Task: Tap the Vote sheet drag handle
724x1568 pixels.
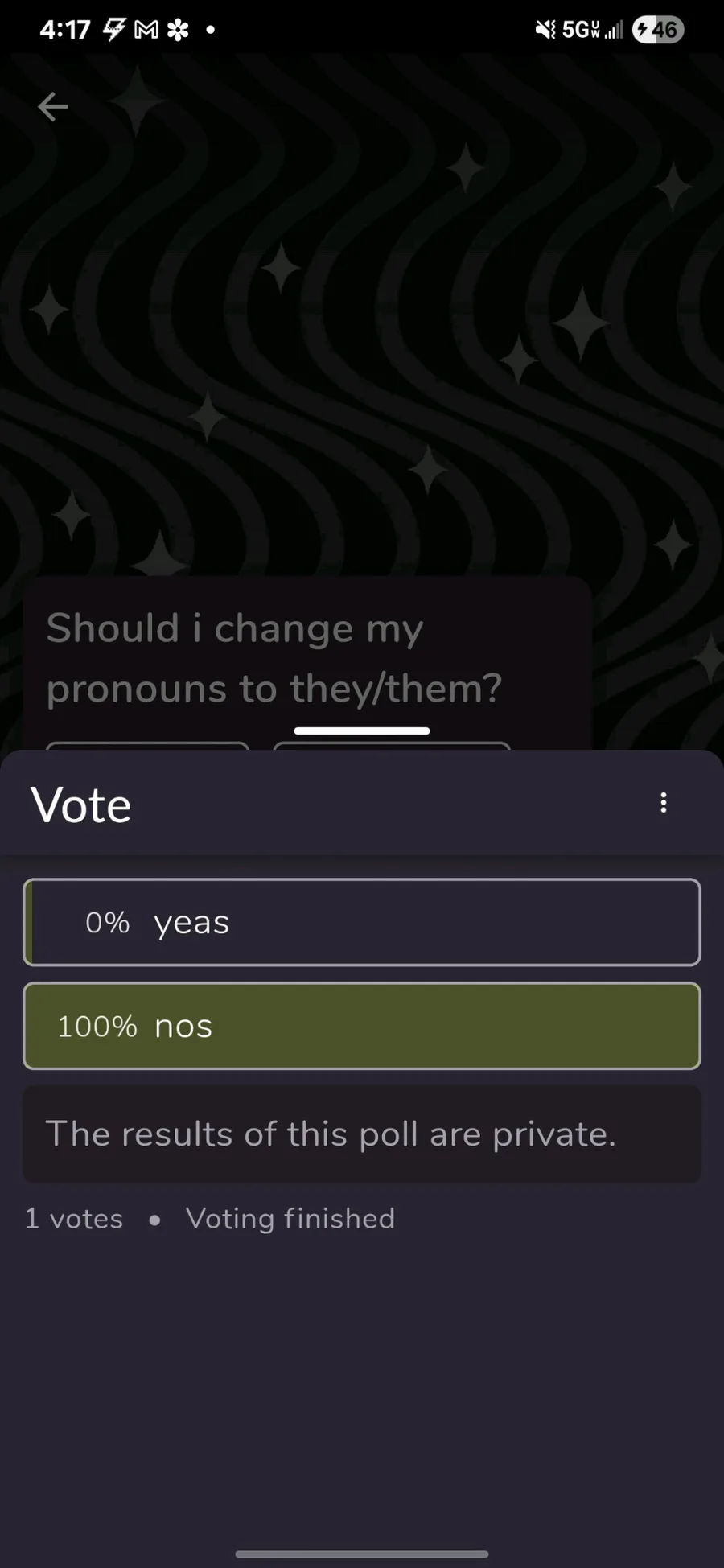Action: pyautogui.click(x=362, y=730)
